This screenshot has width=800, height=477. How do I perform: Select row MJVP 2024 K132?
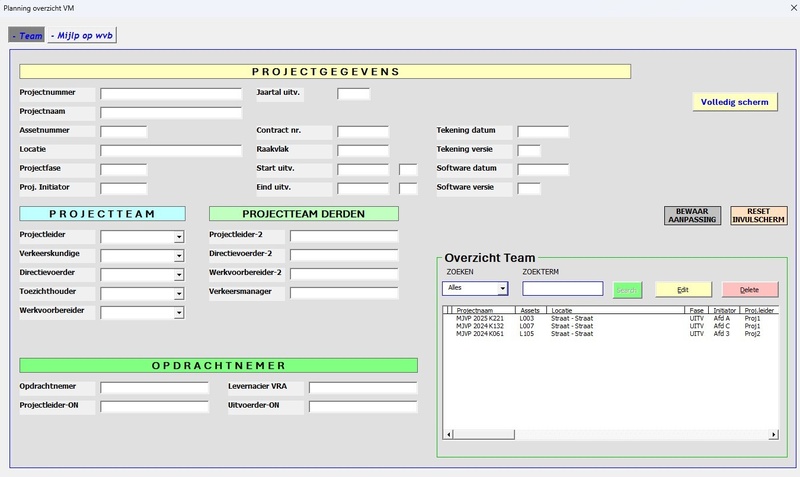[611, 326]
